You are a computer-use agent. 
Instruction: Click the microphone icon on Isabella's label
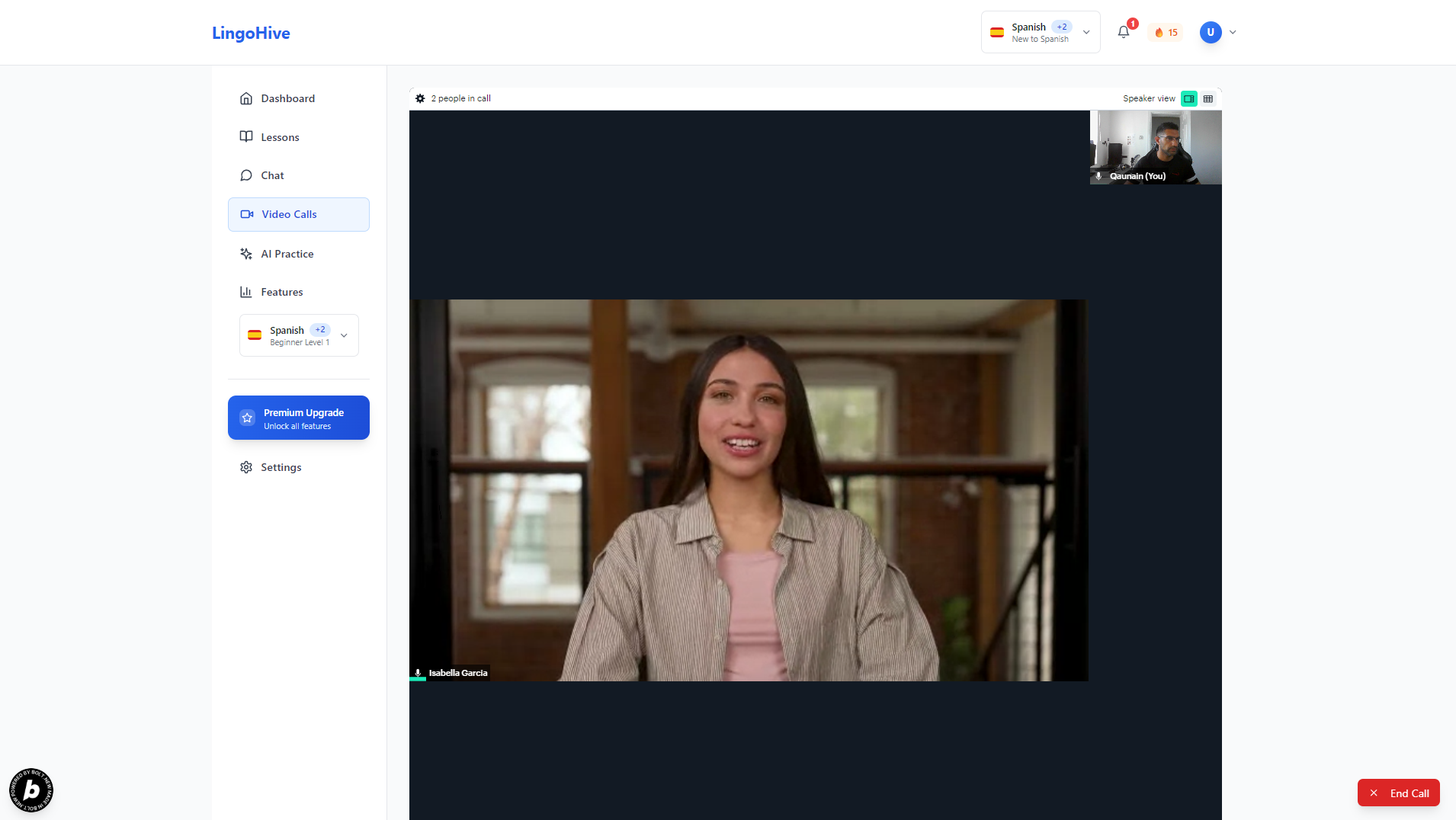pos(418,673)
